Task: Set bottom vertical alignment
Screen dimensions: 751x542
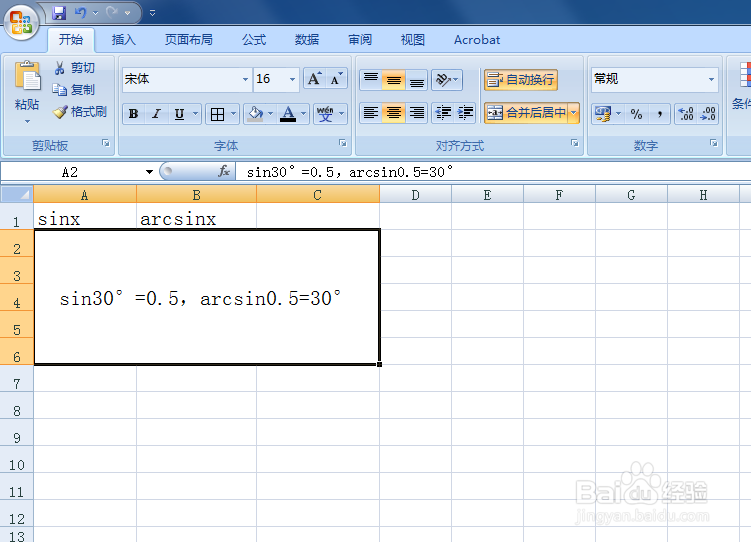Action: coord(417,79)
